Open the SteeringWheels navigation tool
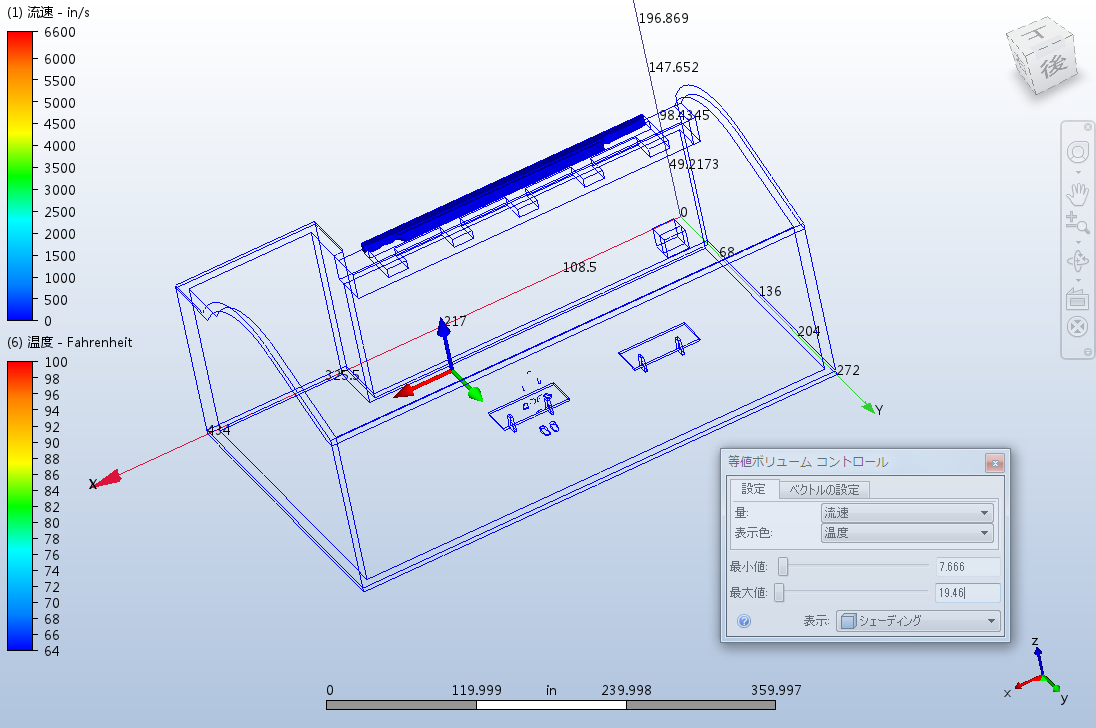1096x728 pixels. click(1078, 152)
